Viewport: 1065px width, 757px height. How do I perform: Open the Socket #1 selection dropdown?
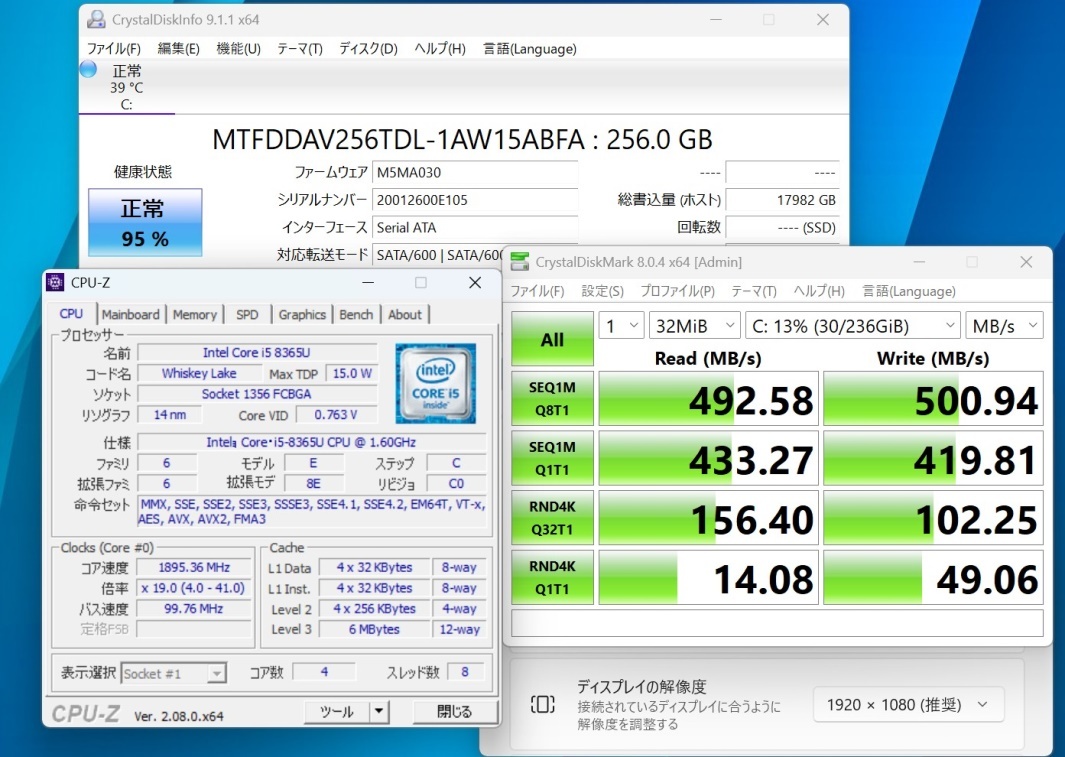point(174,673)
